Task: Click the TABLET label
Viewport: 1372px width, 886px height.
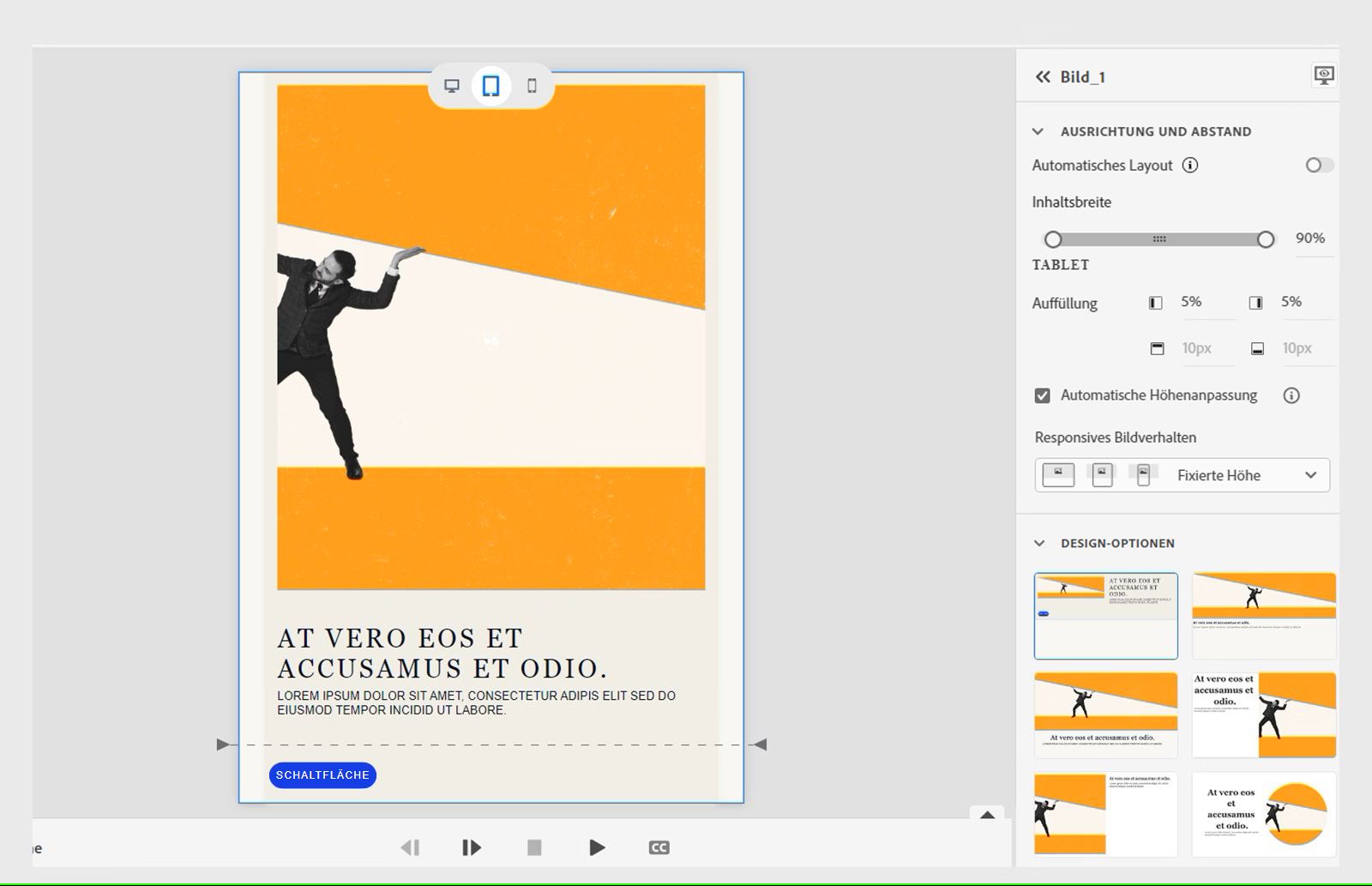Action: coord(1061,265)
